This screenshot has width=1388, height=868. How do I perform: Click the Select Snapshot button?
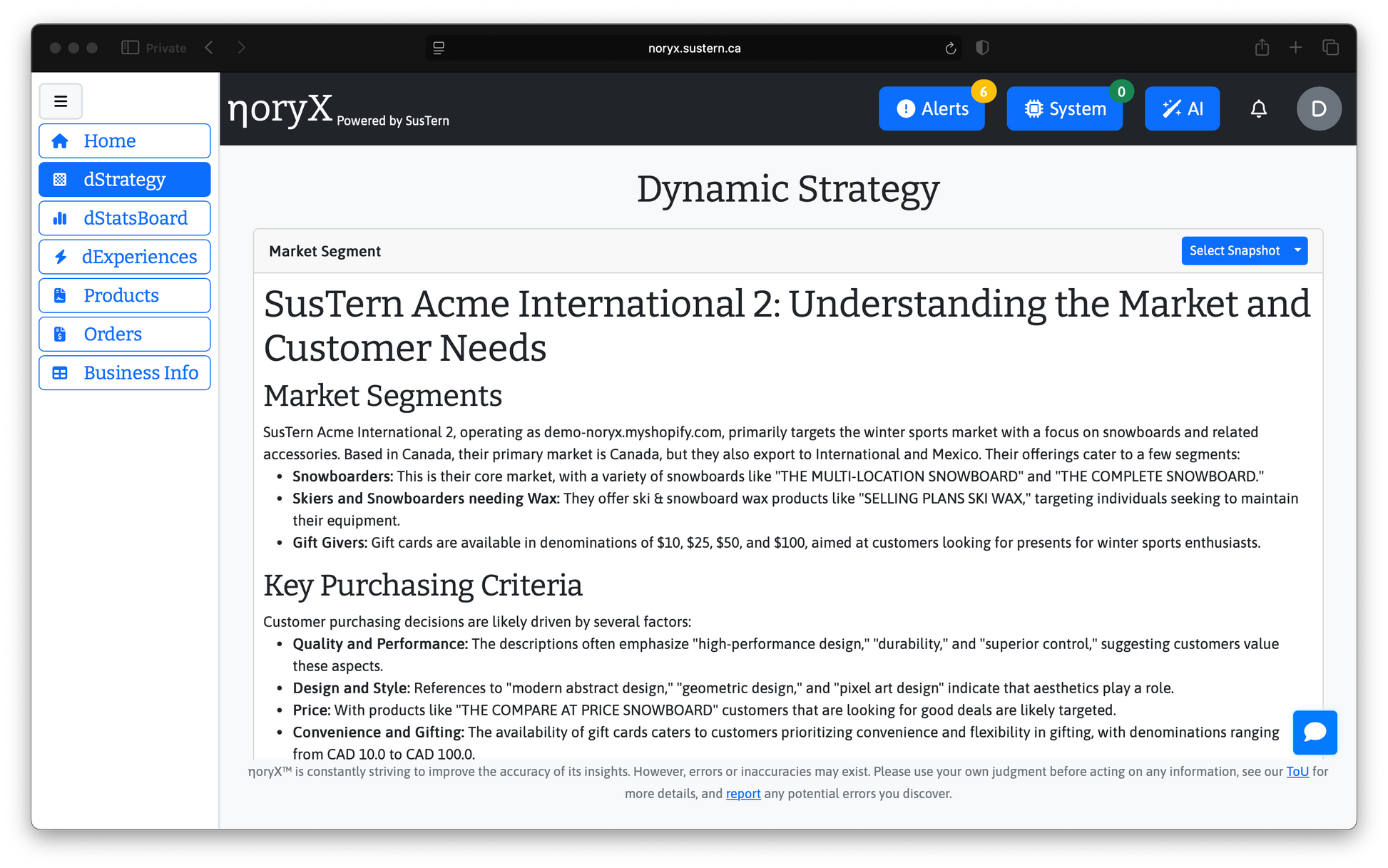[1235, 250]
